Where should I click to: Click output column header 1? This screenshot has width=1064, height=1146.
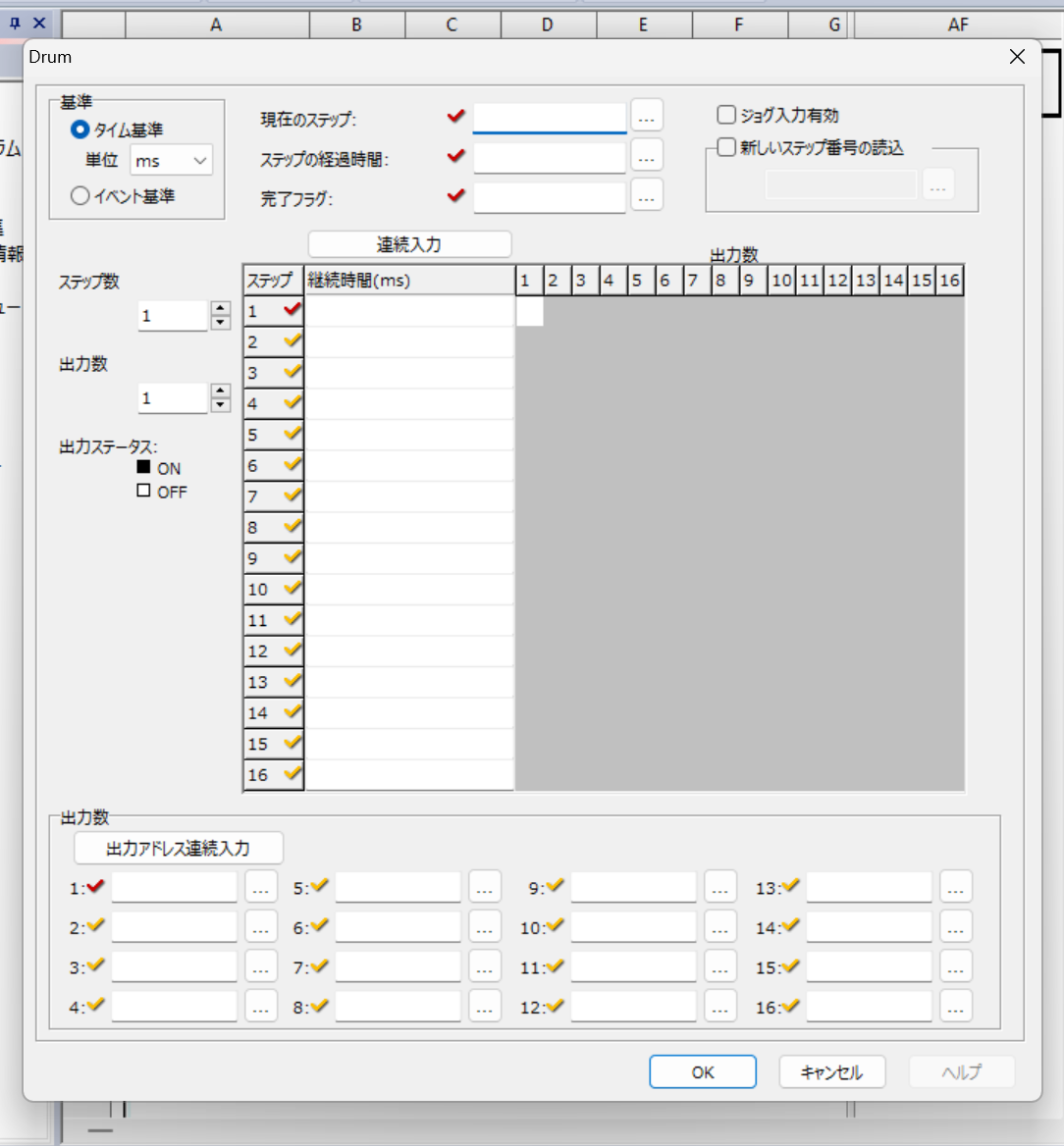529,280
